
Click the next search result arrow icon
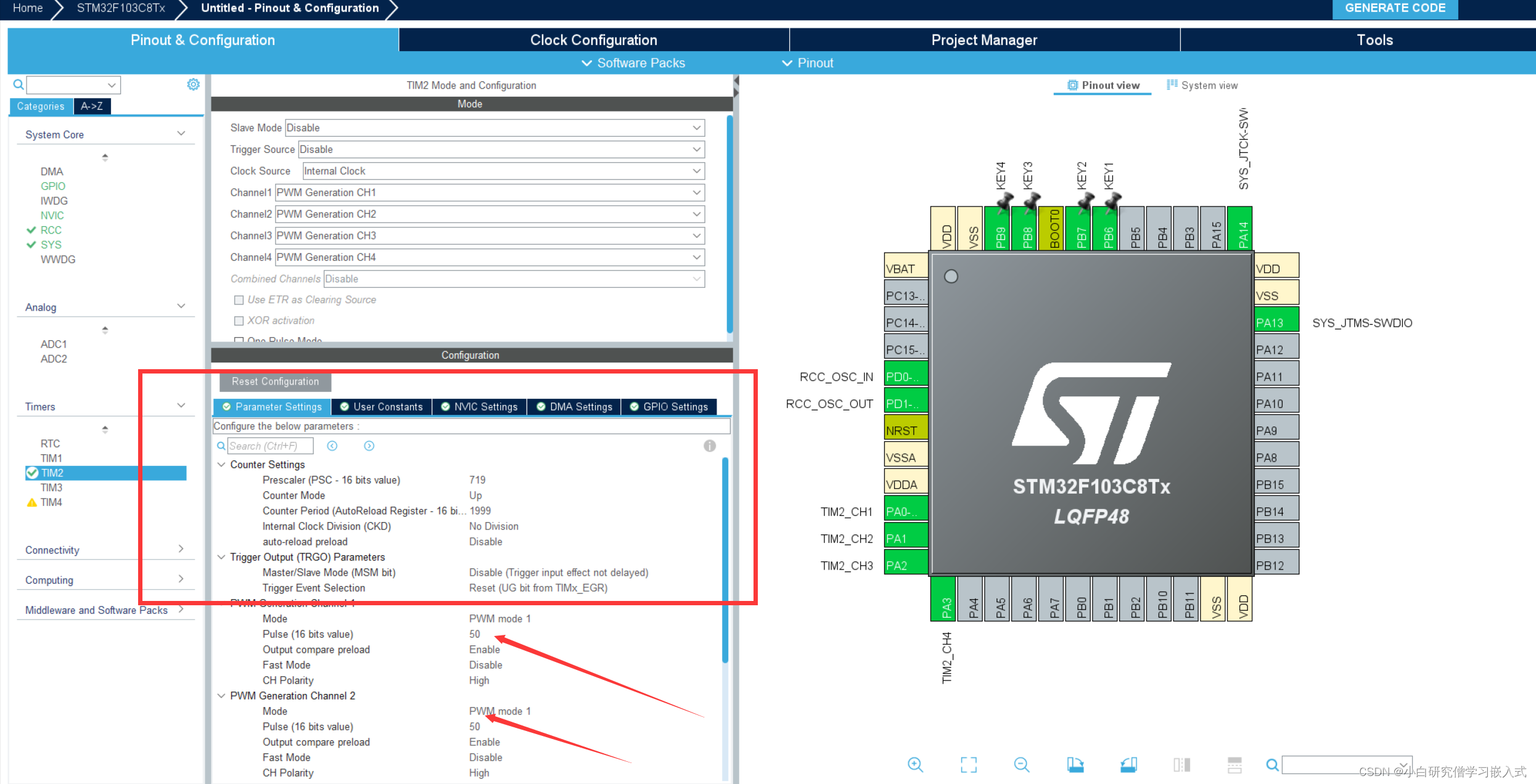pyautogui.click(x=369, y=446)
